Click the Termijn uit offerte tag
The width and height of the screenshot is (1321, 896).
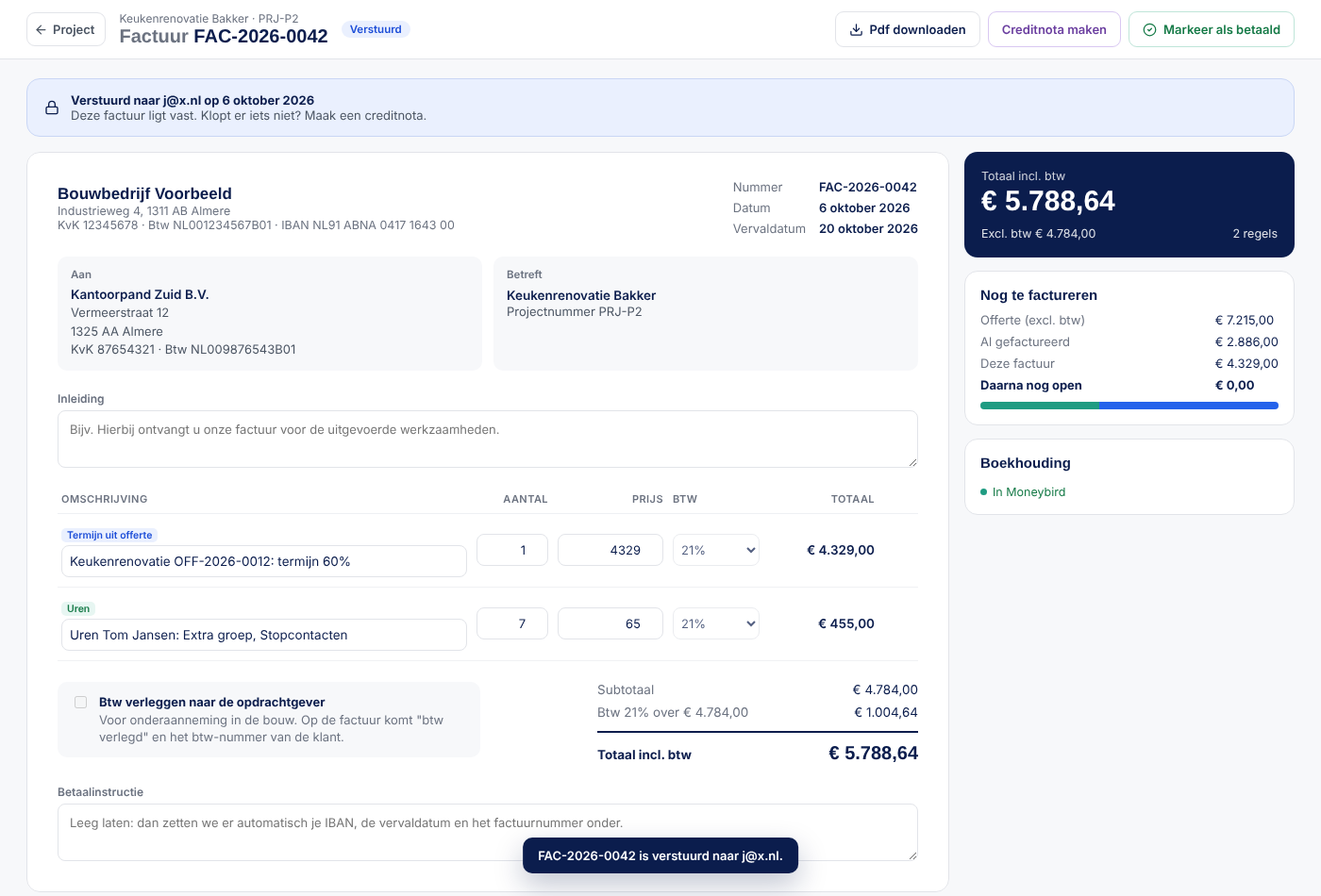pos(109,535)
